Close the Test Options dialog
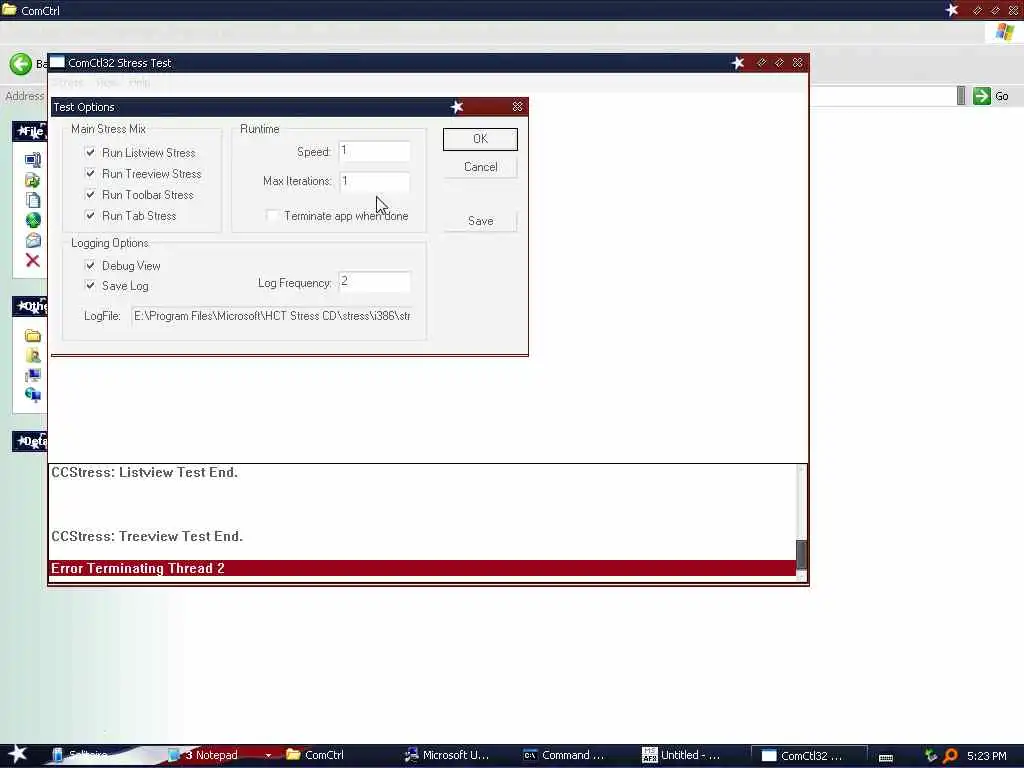The height and width of the screenshot is (768, 1024). point(517,106)
